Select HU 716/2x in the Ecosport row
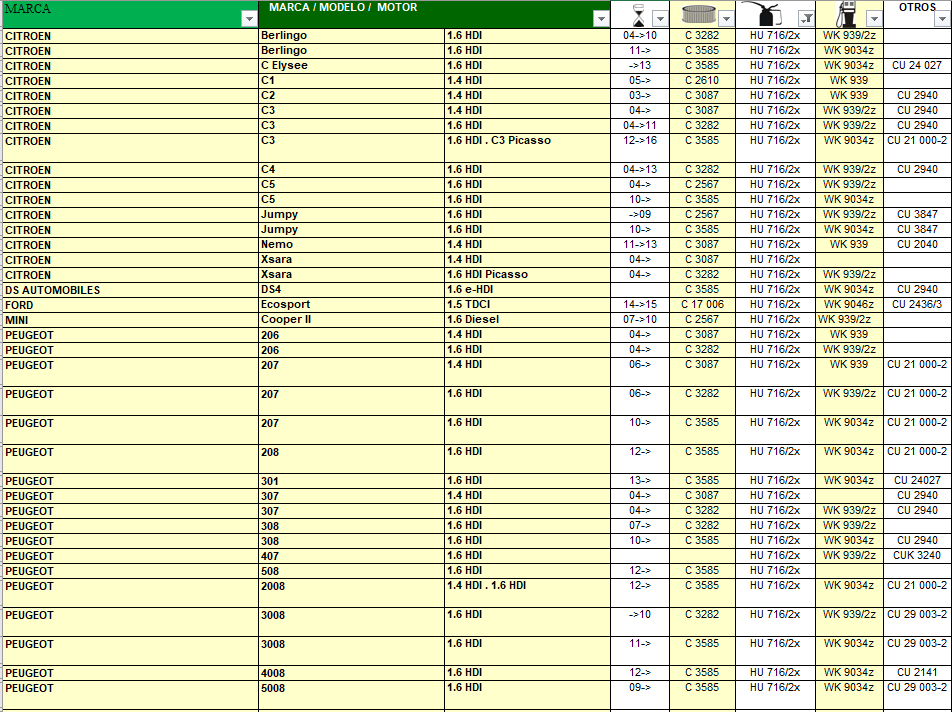 [x=775, y=305]
